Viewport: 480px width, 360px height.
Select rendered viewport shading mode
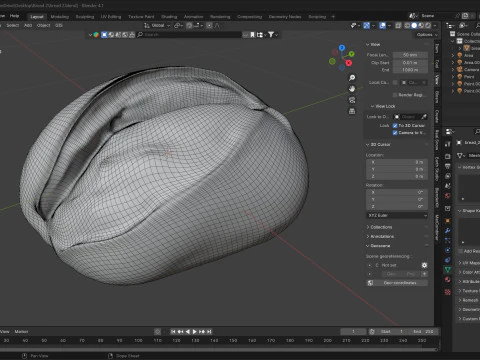click(428, 25)
